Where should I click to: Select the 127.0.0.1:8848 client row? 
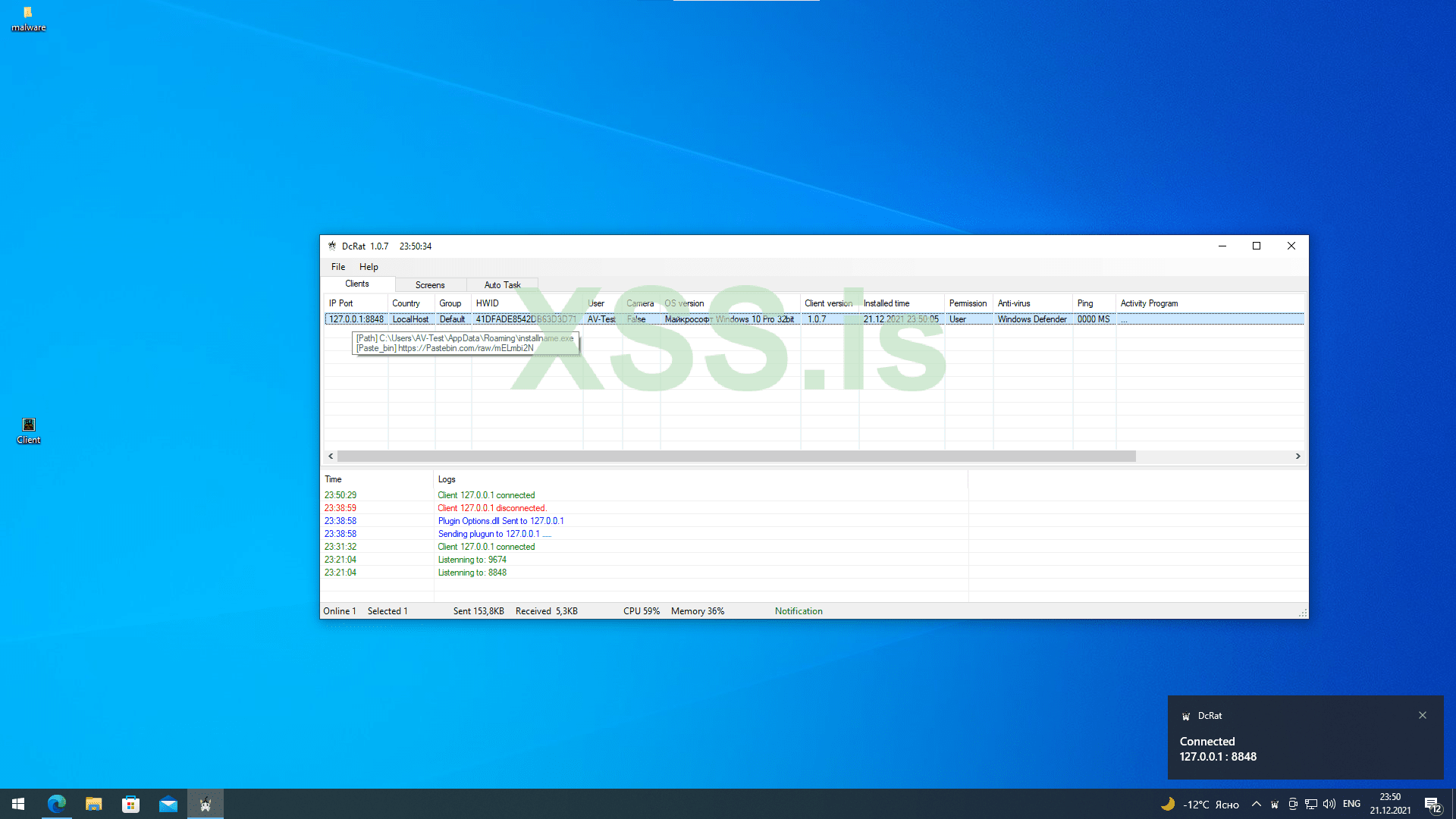(x=356, y=319)
